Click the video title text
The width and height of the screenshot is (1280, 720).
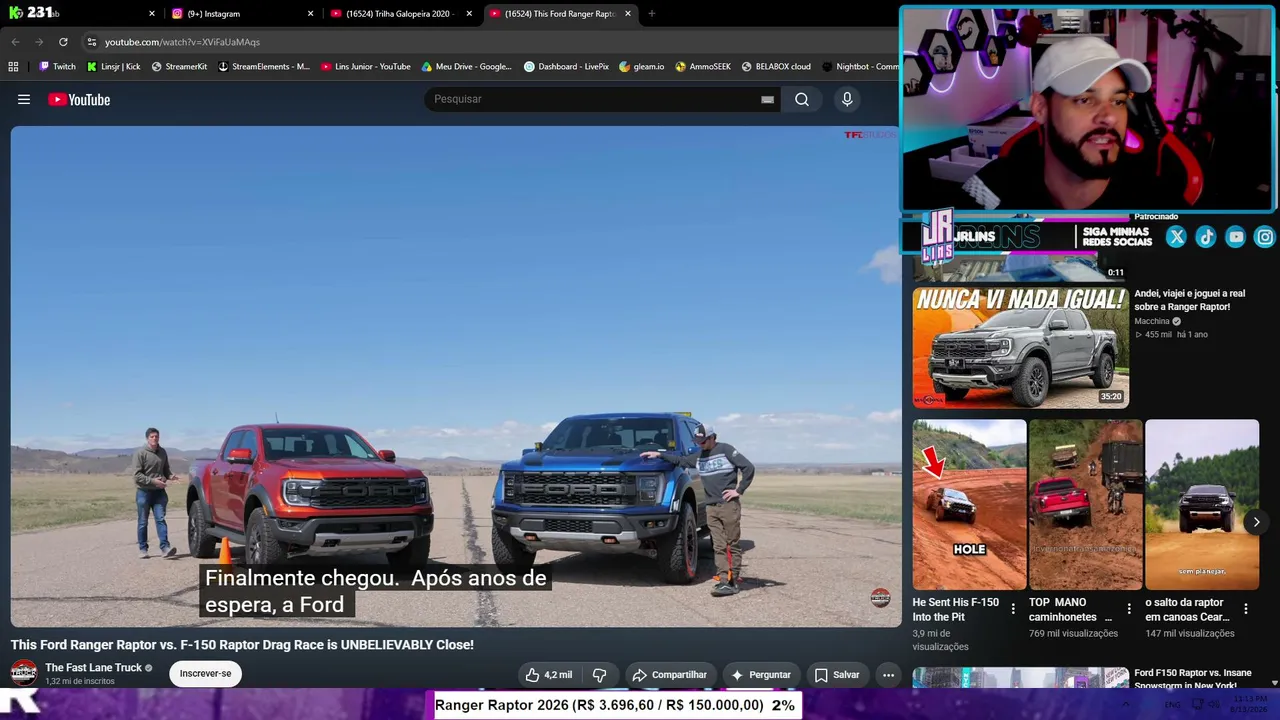coord(242,645)
